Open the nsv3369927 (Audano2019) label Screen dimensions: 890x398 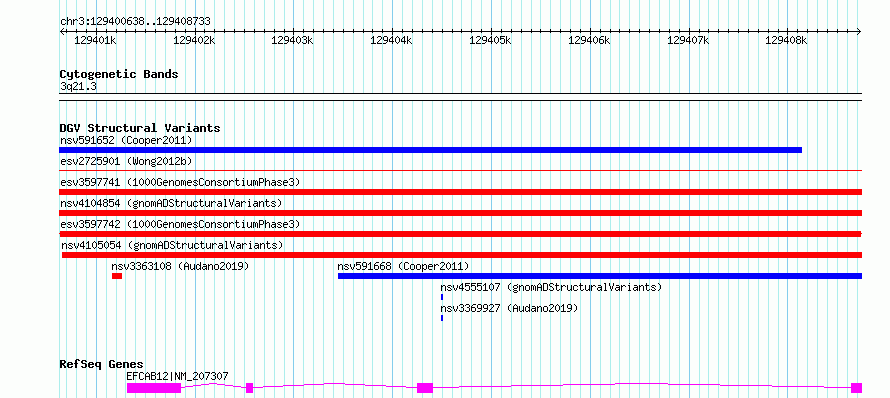509,308
